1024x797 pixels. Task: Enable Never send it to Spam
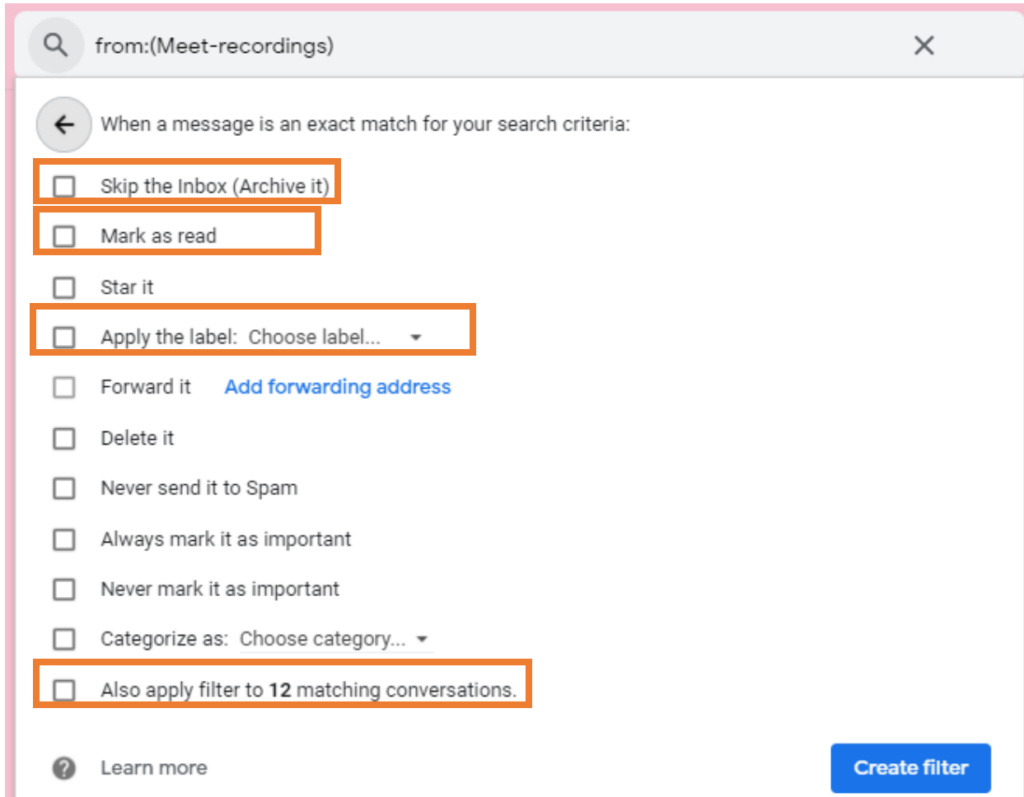click(64, 488)
